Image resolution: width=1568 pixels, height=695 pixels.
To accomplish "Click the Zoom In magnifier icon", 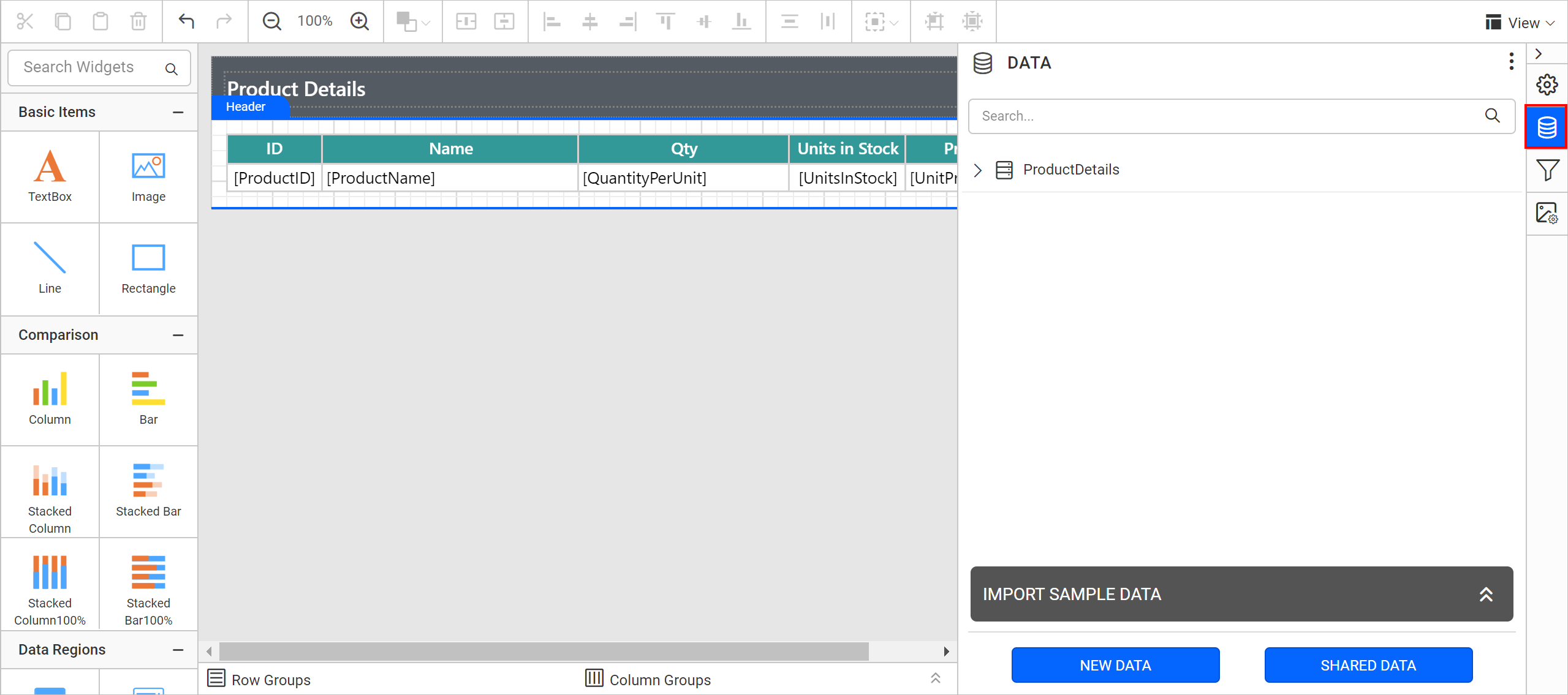I will click(360, 21).
